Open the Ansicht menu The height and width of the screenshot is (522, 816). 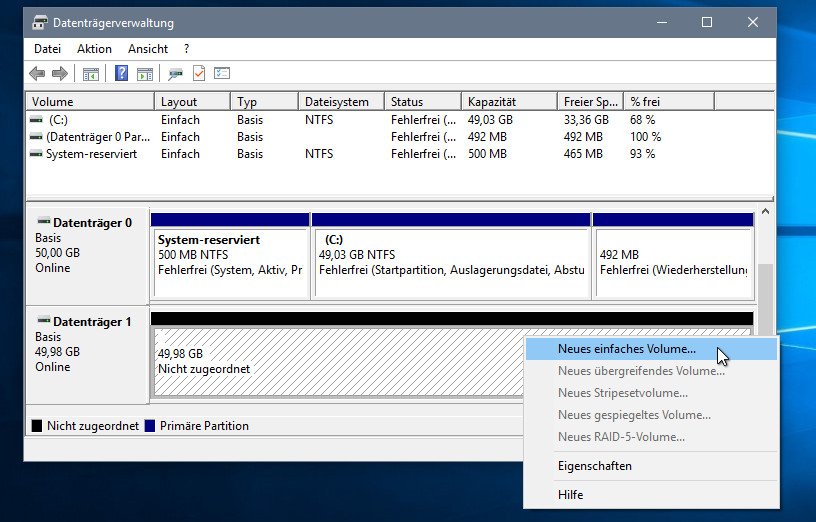coord(148,49)
